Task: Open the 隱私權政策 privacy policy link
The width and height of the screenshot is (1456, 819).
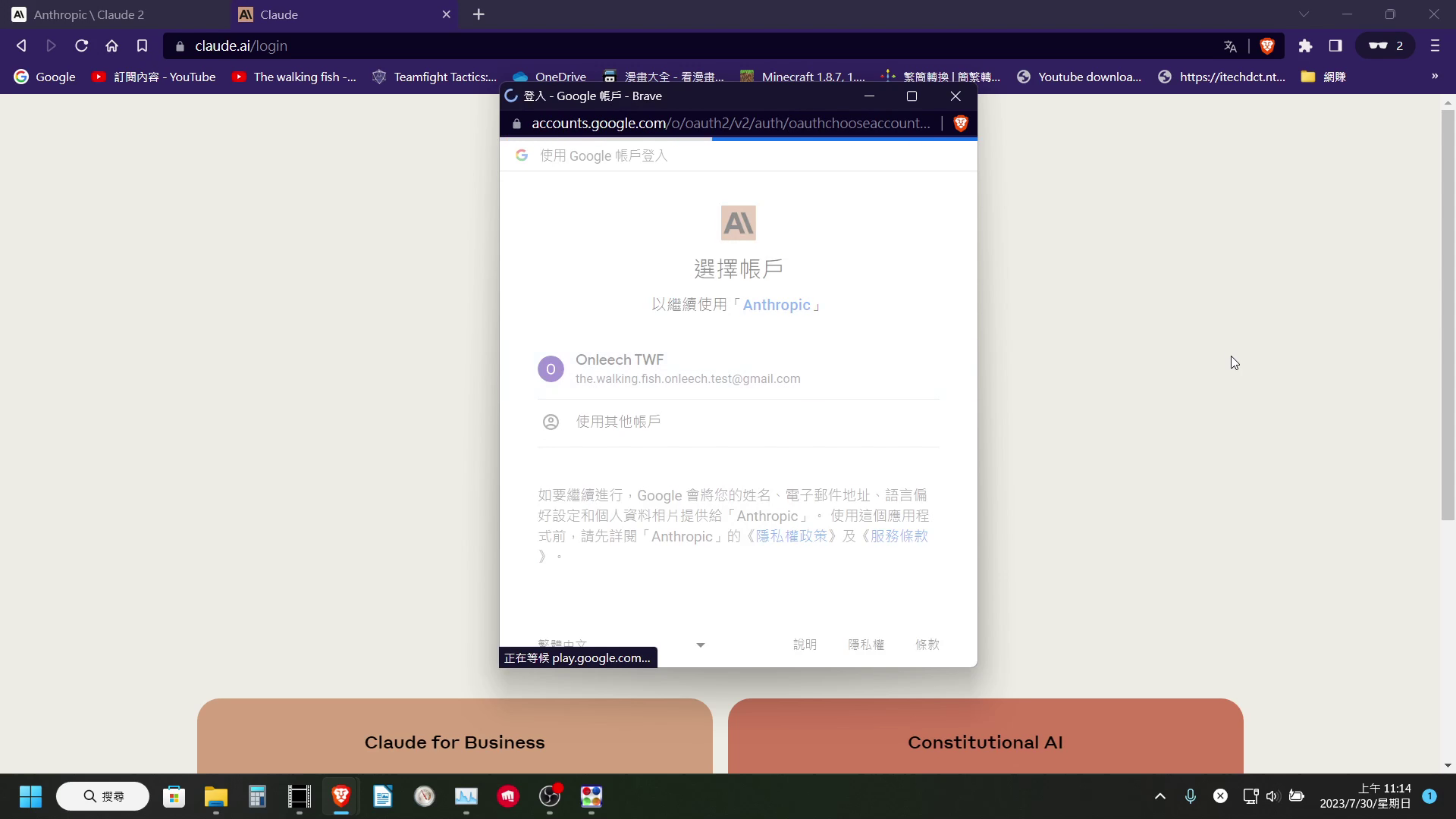Action: point(792,536)
